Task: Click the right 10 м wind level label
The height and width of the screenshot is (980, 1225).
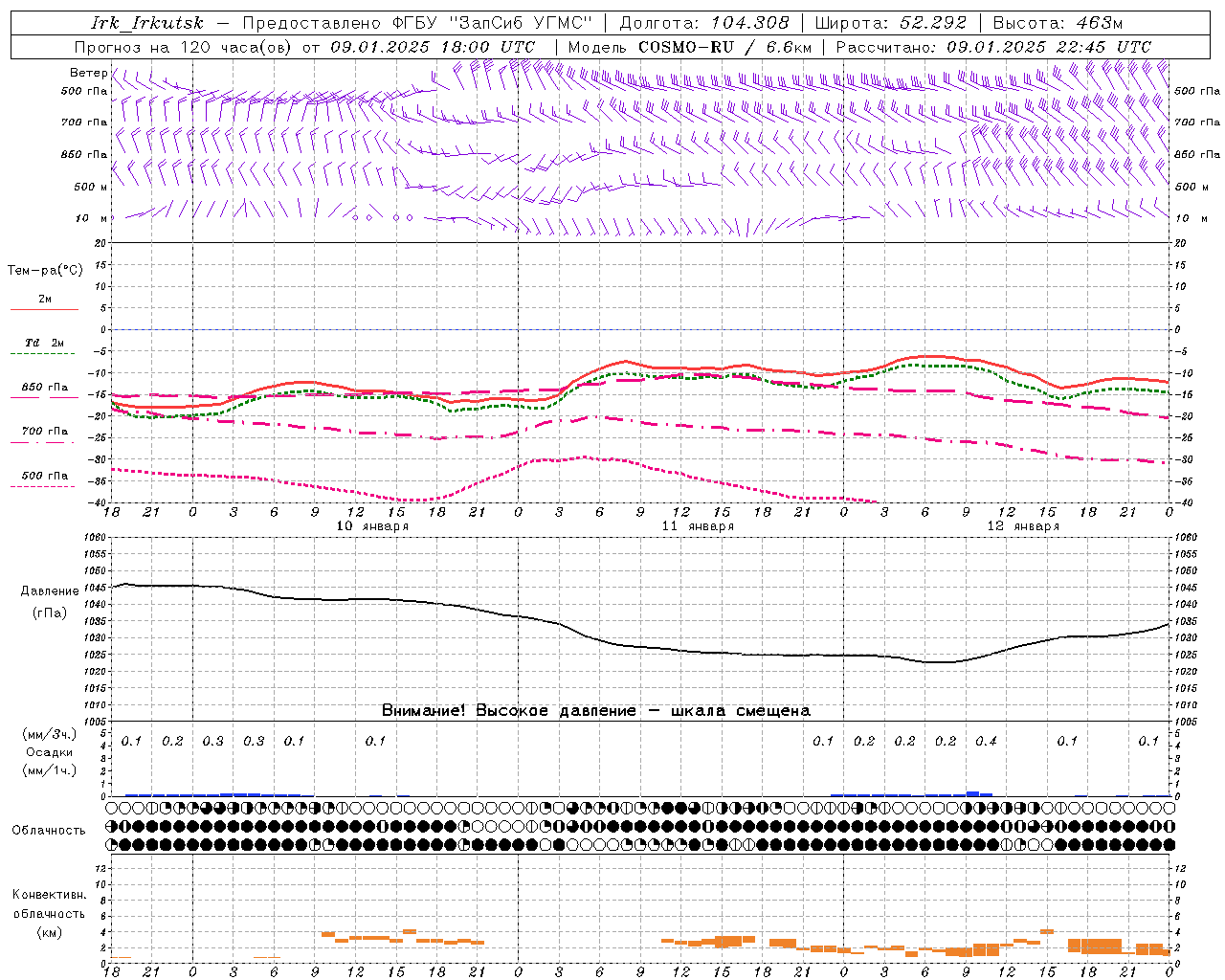Action: point(1191,218)
